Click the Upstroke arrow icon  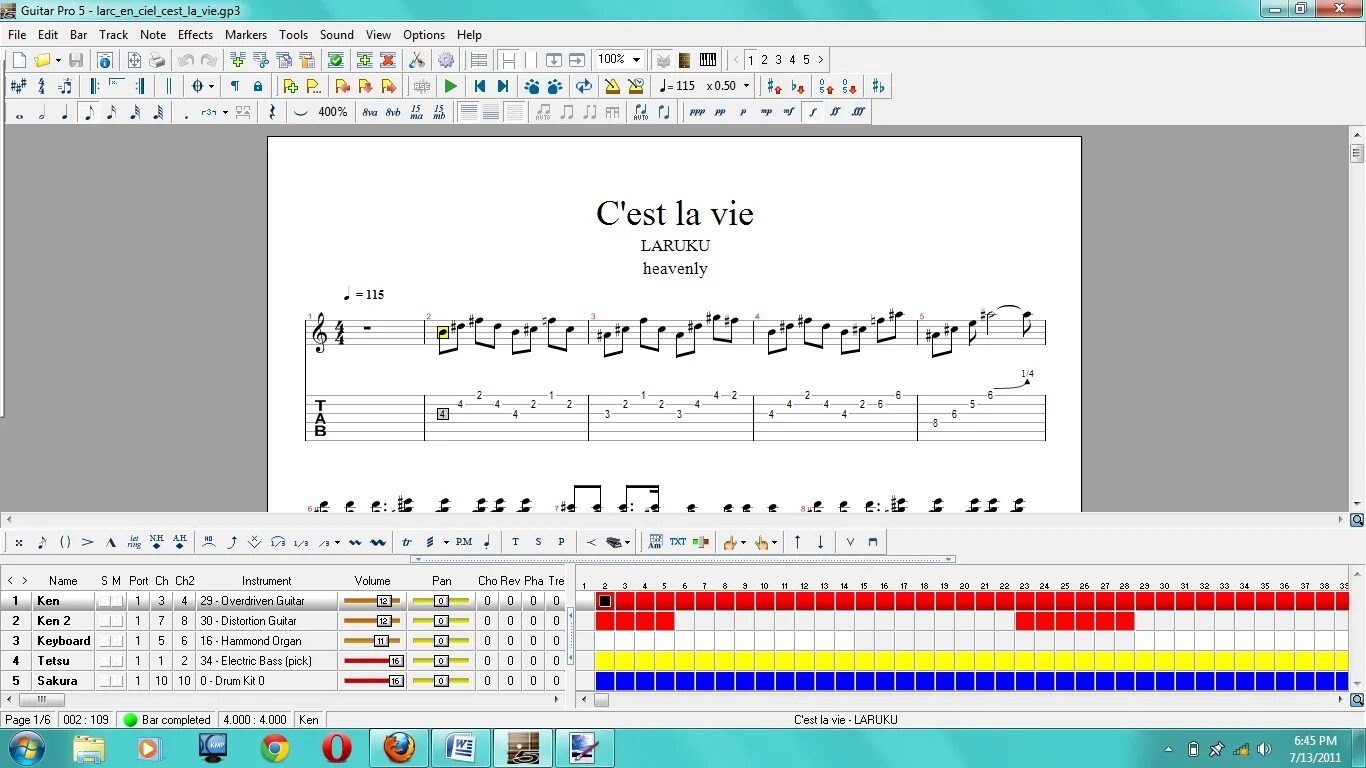point(797,542)
